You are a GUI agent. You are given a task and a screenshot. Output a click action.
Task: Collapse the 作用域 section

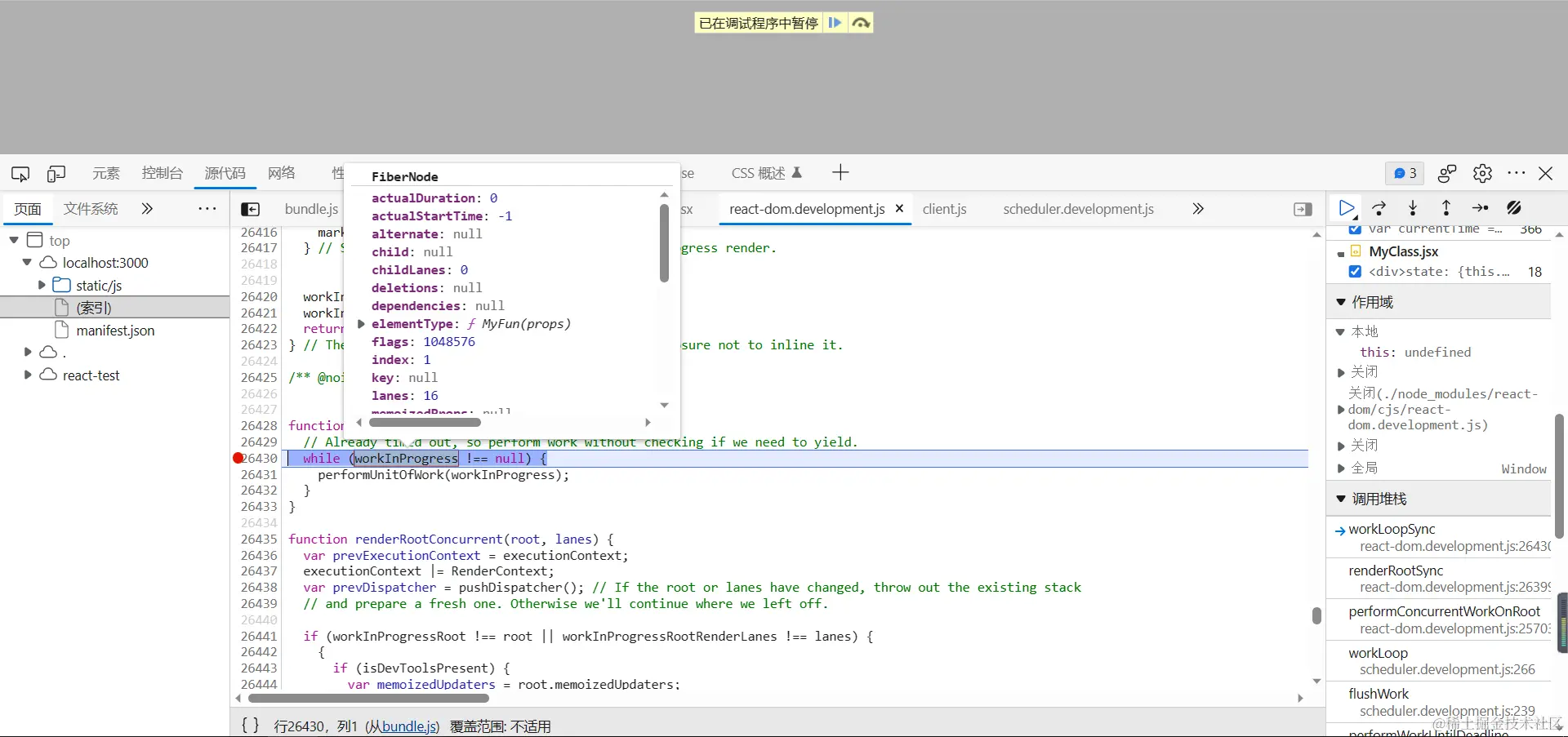coord(1341,302)
